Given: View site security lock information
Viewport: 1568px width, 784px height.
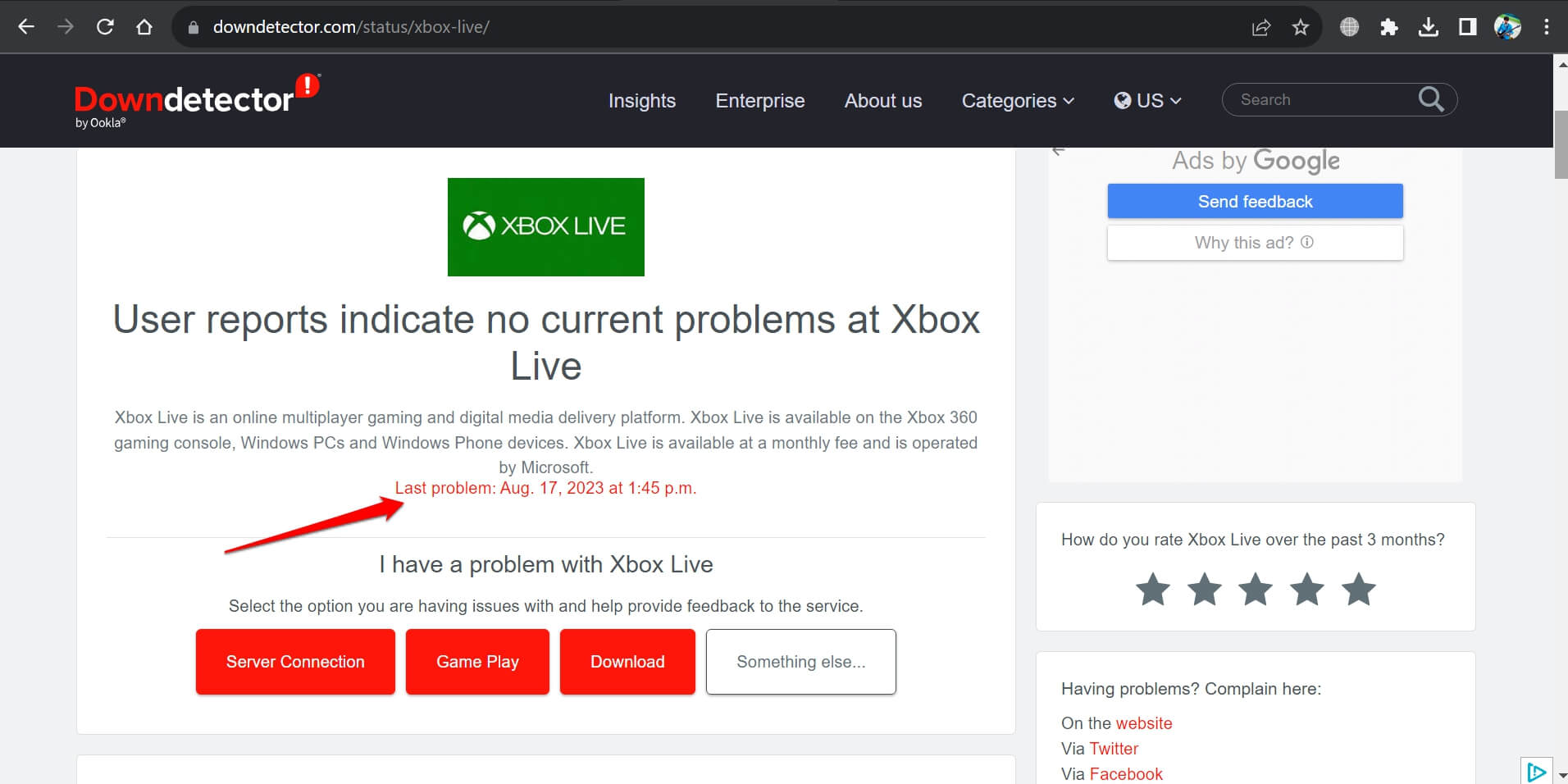Looking at the screenshot, I should point(194,27).
